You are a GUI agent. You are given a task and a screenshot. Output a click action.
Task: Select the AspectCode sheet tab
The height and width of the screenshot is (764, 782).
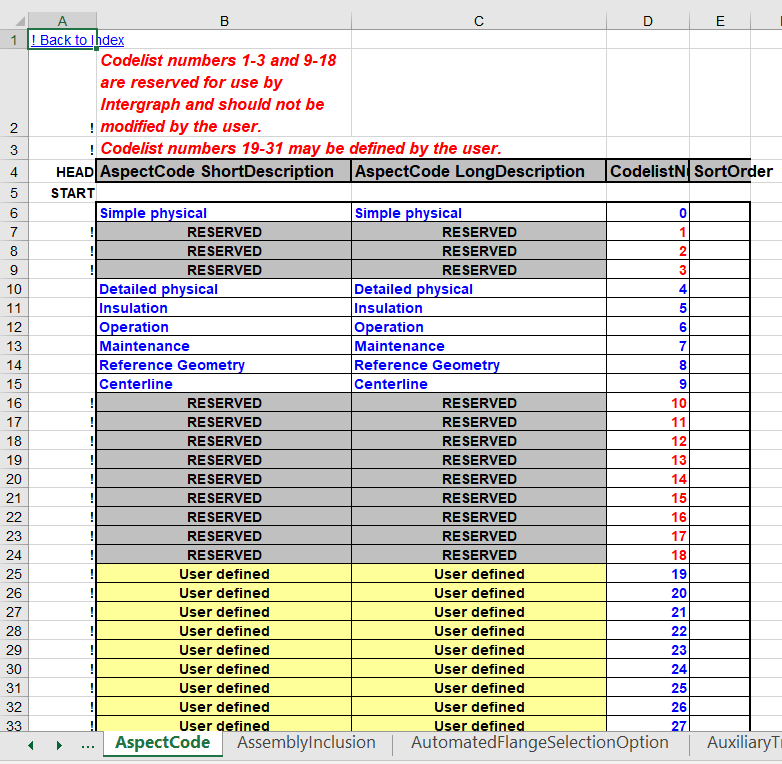click(x=163, y=742)
